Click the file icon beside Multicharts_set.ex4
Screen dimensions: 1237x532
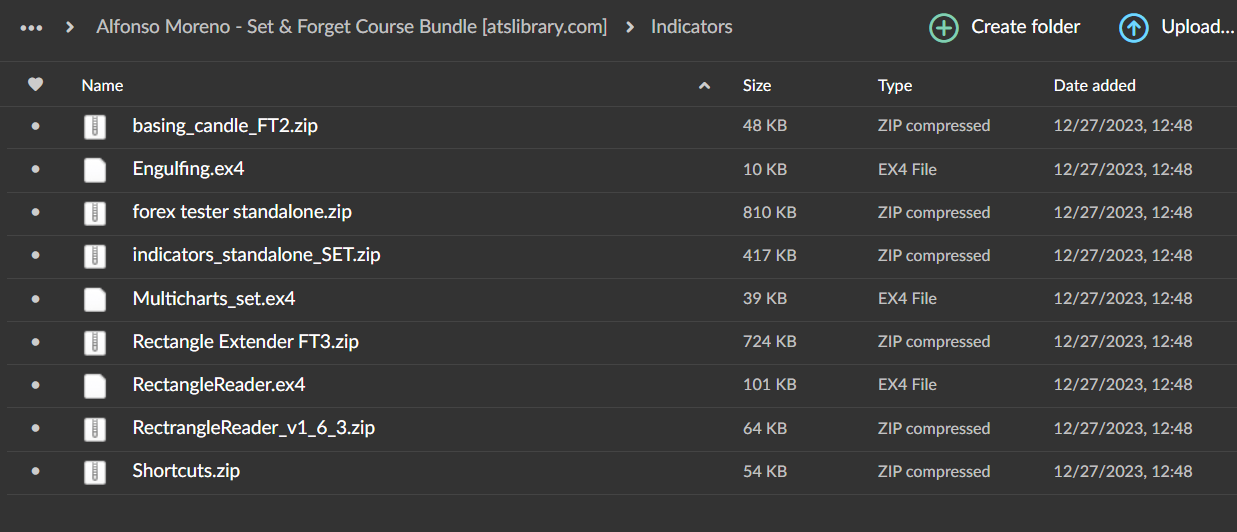click(95, 299)
